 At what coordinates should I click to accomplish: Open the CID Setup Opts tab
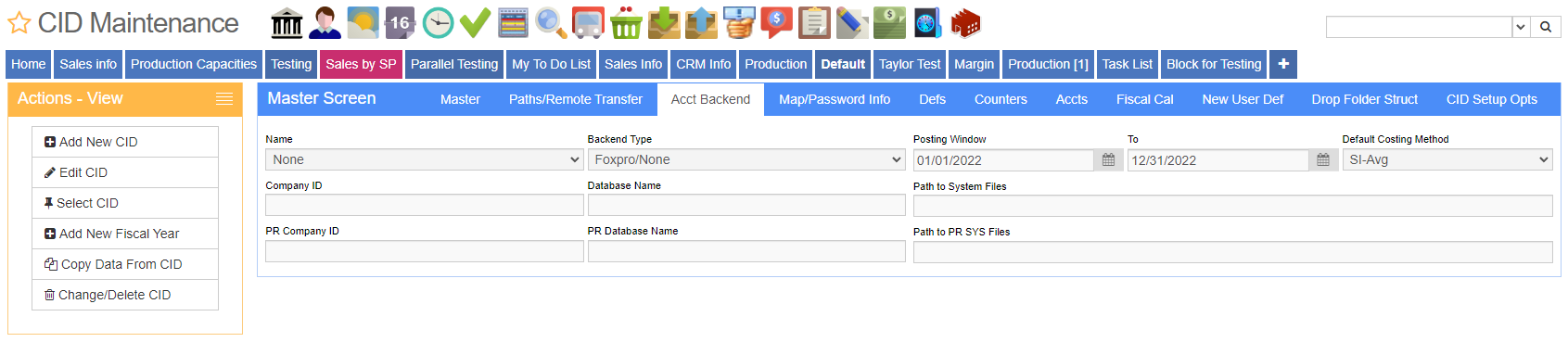[x=1492, y=99]
